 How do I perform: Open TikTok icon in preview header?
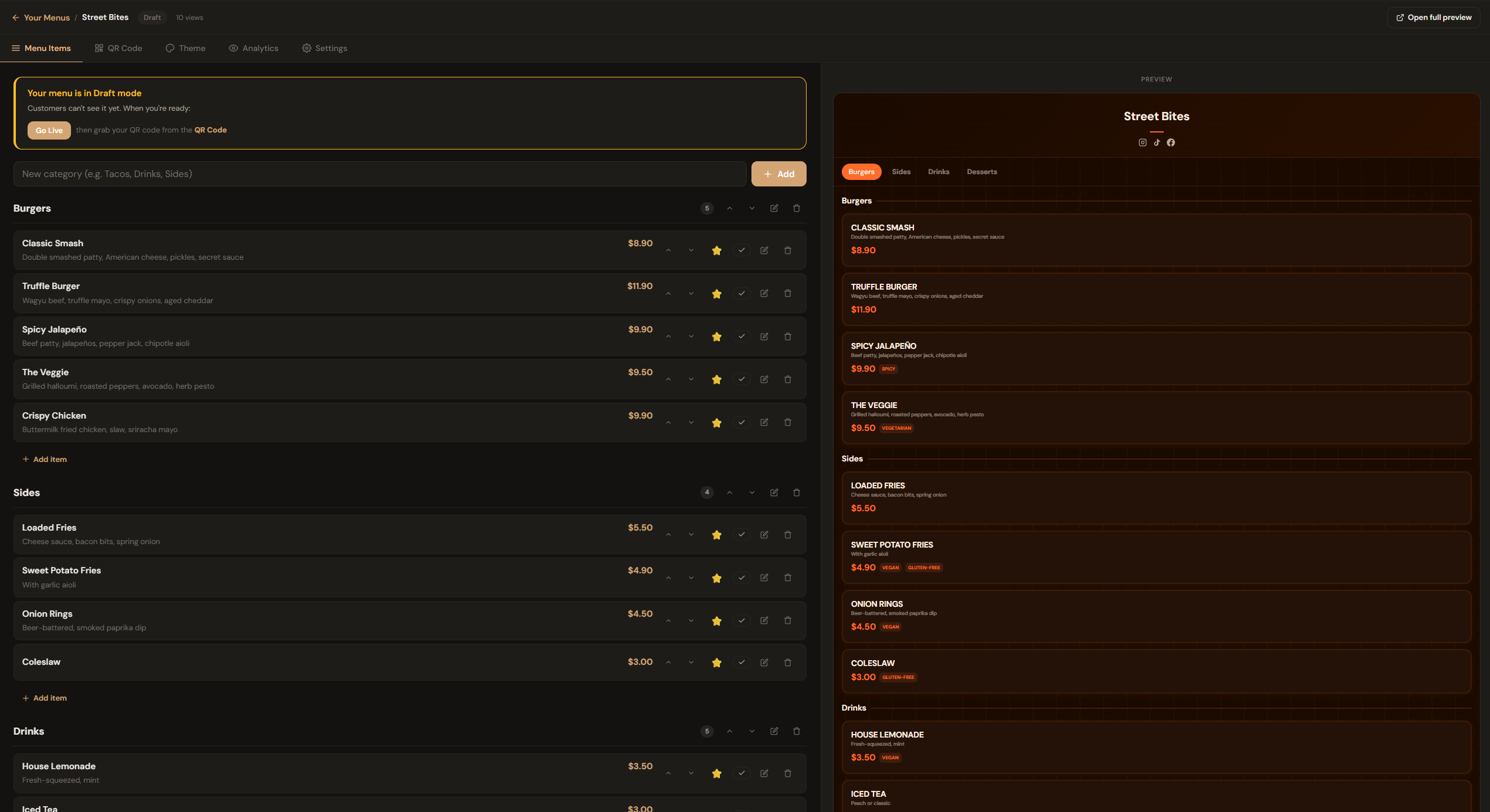point(1157,142)
